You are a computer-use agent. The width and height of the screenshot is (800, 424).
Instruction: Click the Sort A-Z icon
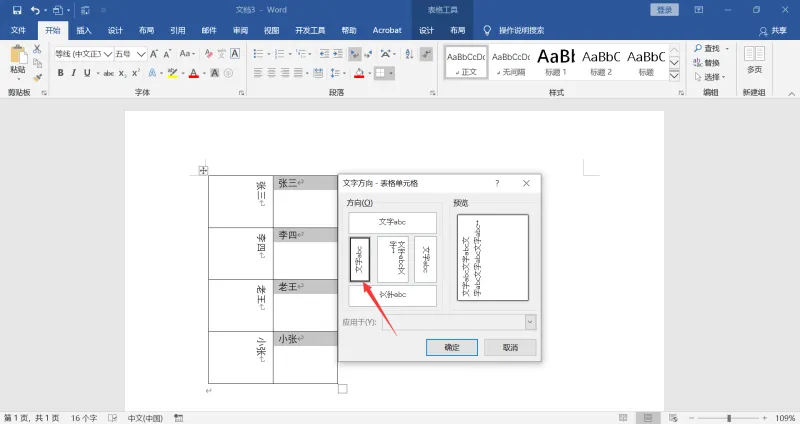coord(409,54)
